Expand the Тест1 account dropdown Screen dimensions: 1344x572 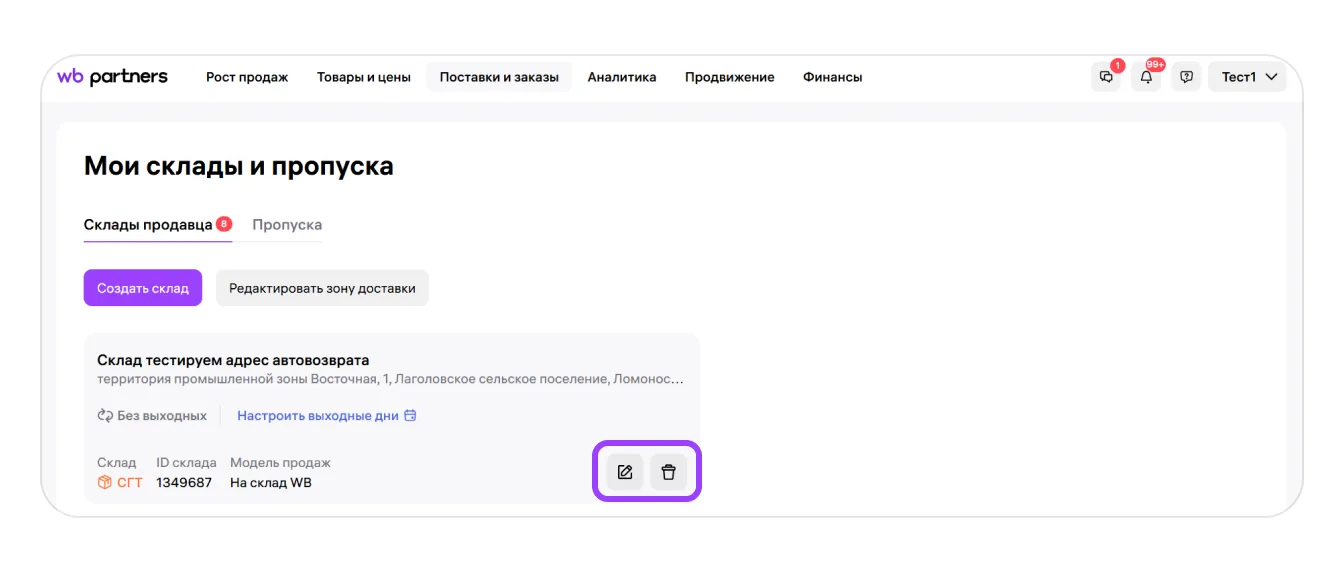tap(1248, 77)
